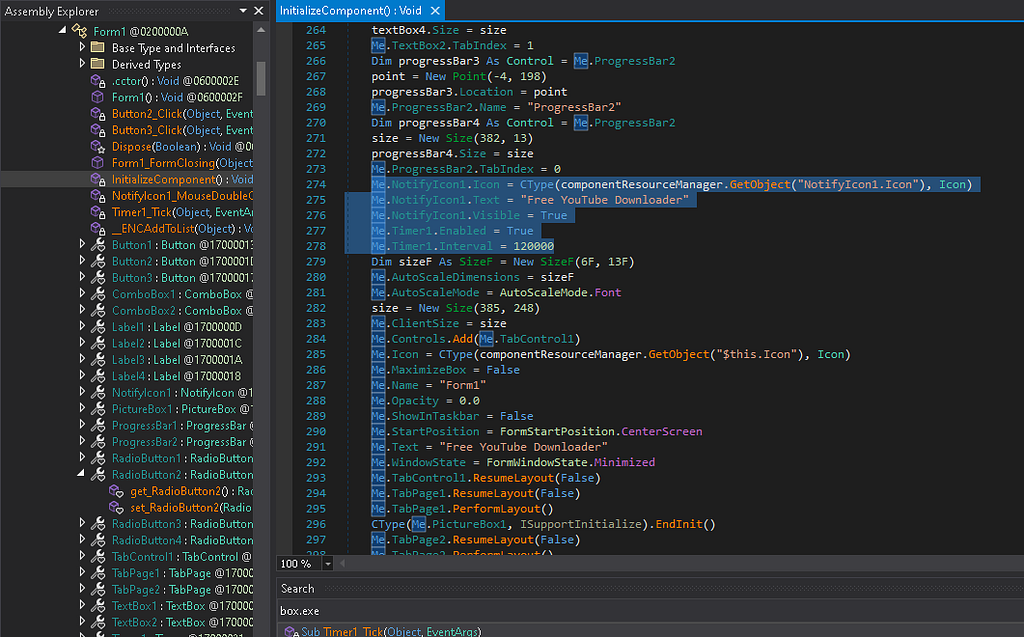
Task: Click the get_RadioButton2 accessor icon
Action: click(x=116, y=491)
